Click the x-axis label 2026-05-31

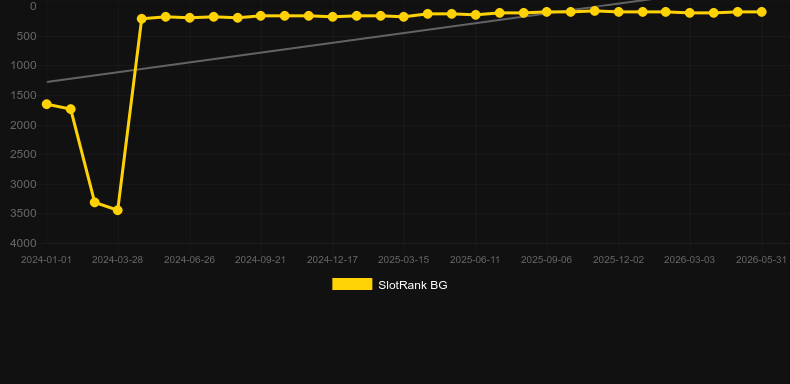tap(761, 260)
